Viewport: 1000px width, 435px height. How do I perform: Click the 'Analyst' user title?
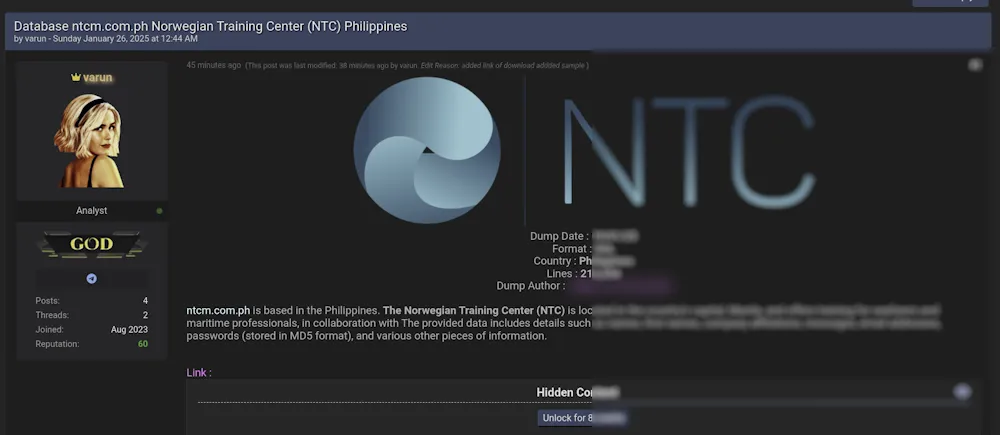92,210
